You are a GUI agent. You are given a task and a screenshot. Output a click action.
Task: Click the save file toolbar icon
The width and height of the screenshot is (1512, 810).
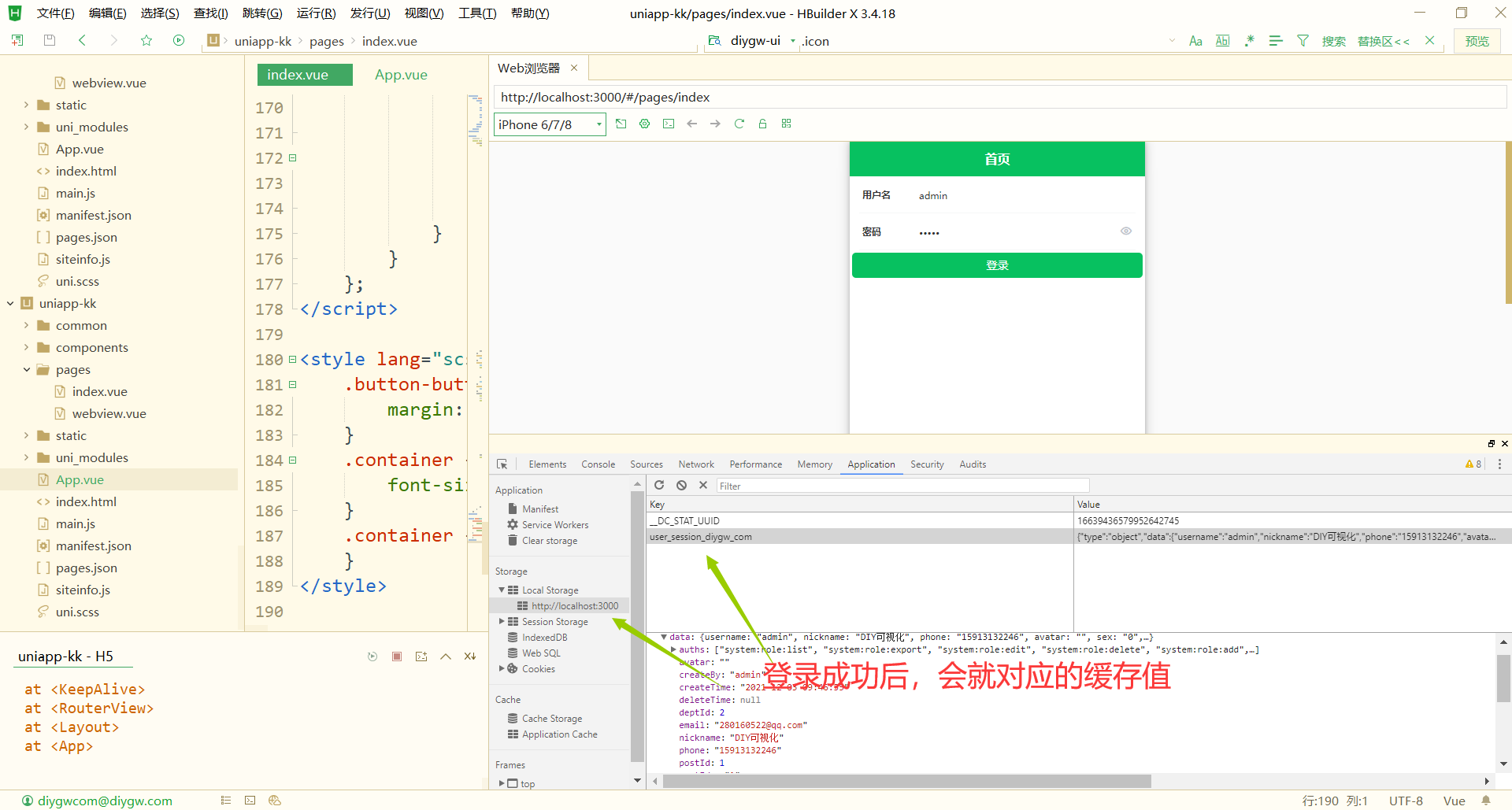pos(50,40)
